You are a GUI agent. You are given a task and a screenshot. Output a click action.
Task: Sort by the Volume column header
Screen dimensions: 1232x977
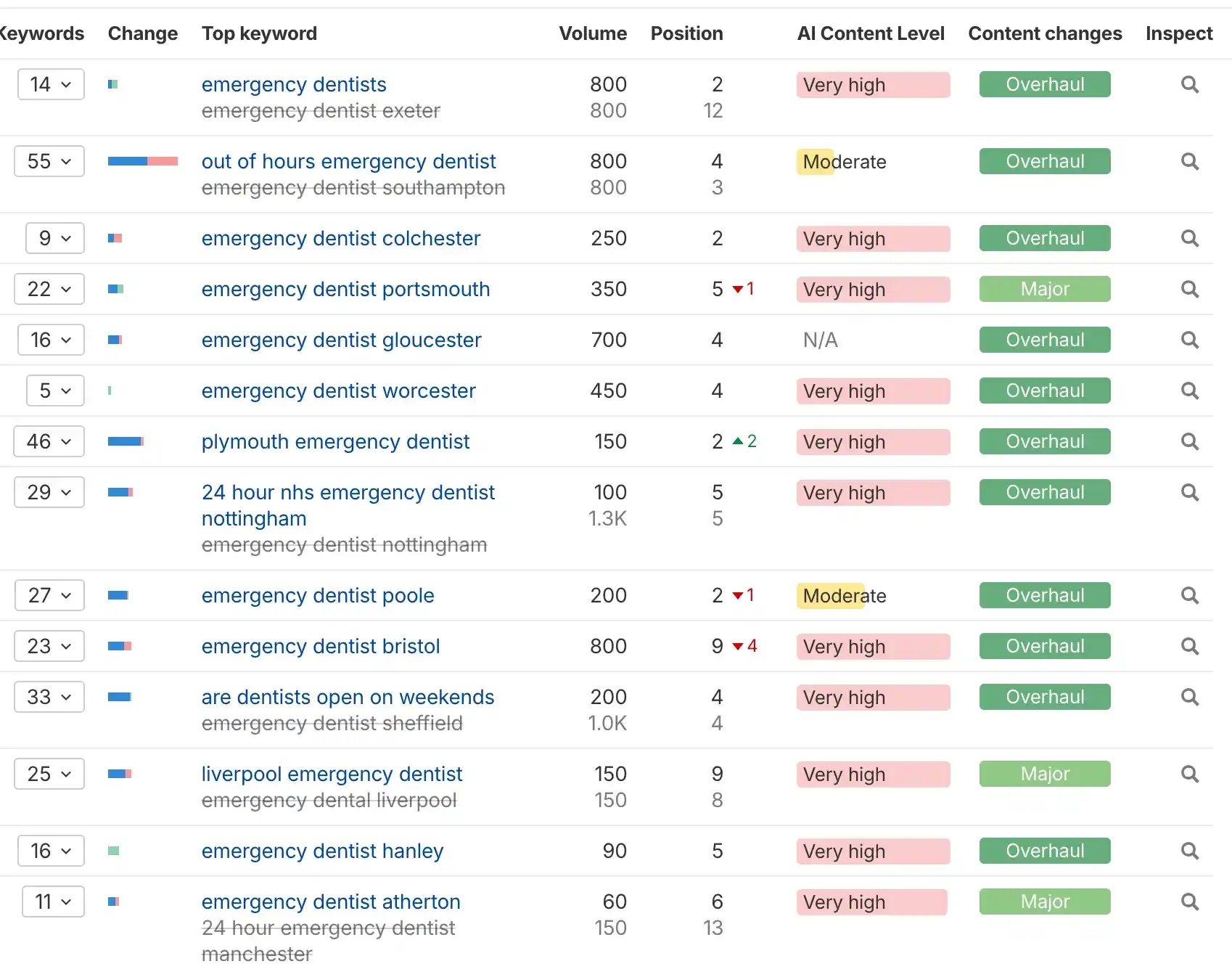pyautogui.click(x=592, y=34)
